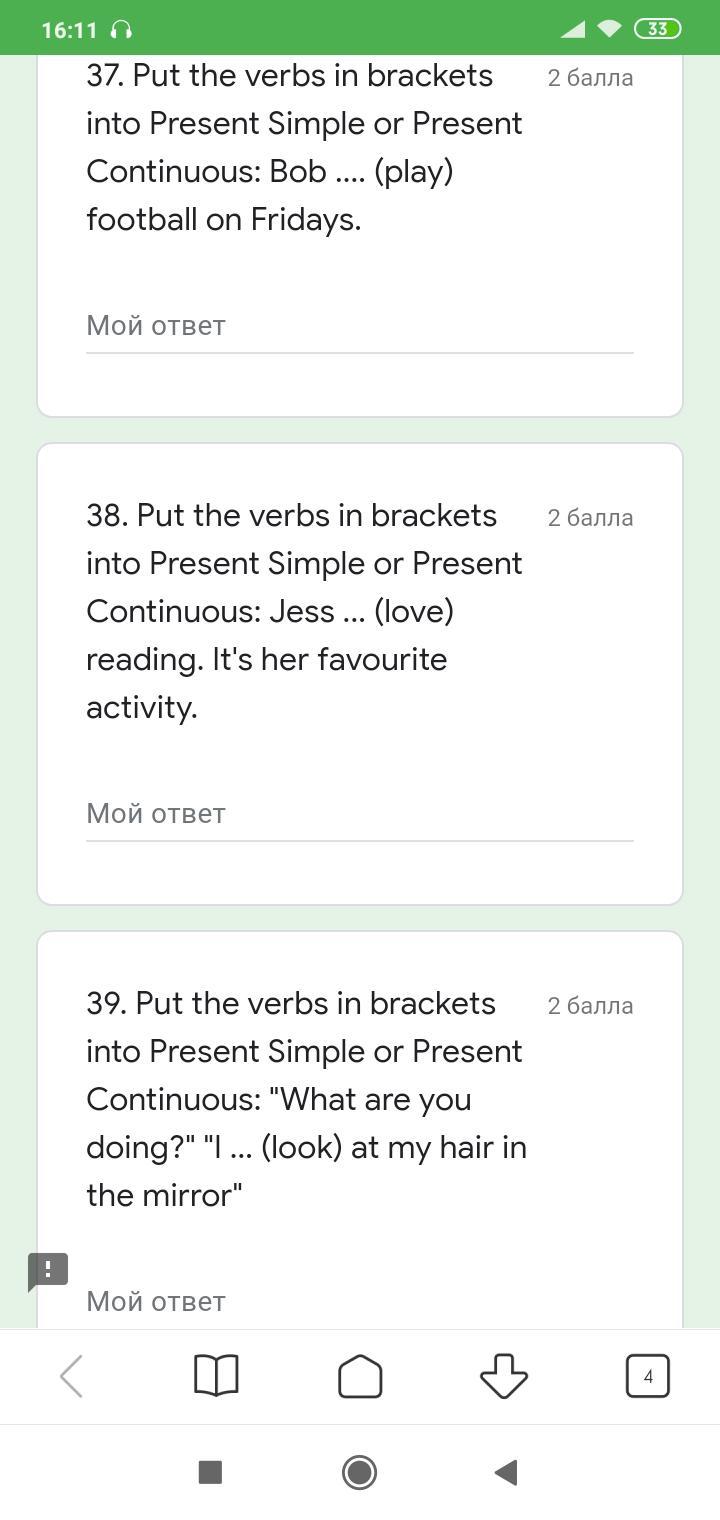720x1520 pixels.
Task: Go to the browser home page icon
Action: [x=360, y=1377]
